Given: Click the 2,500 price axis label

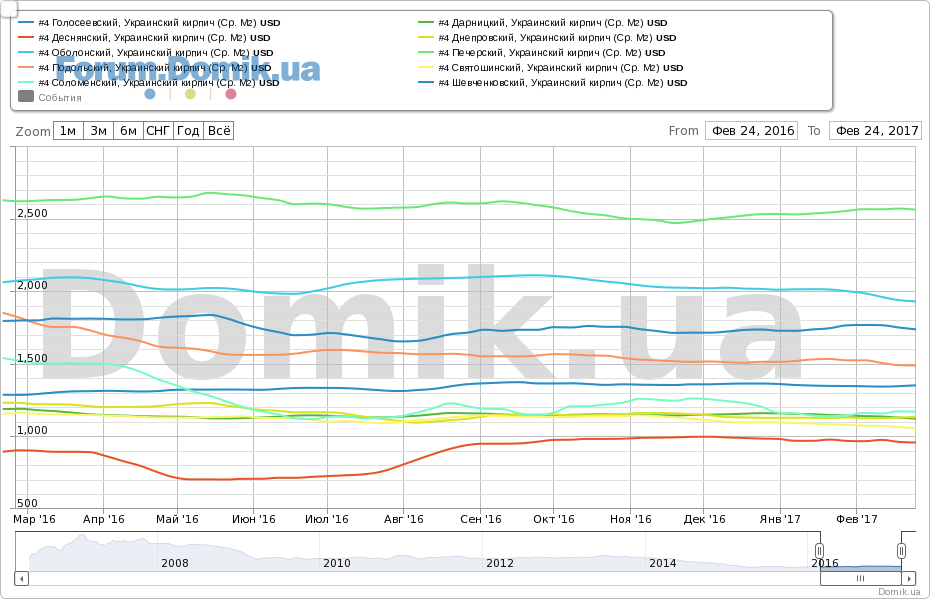Looking at the screenshot, I should [32, 213].
